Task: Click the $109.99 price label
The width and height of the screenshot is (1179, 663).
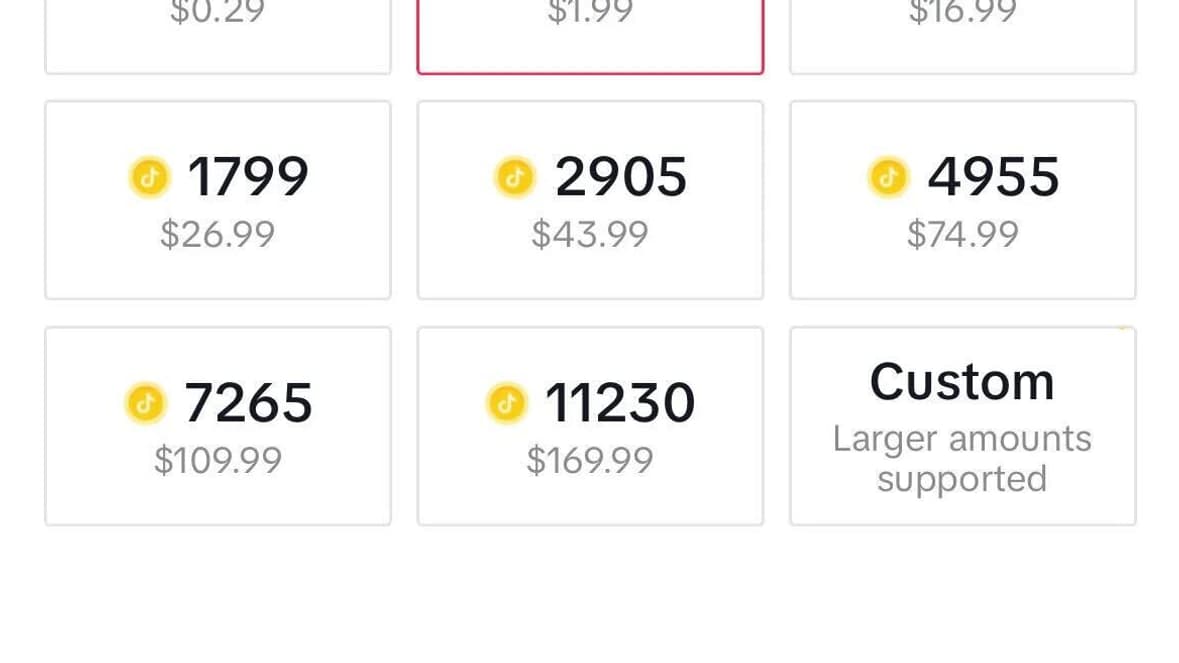Action: [217, 459]
